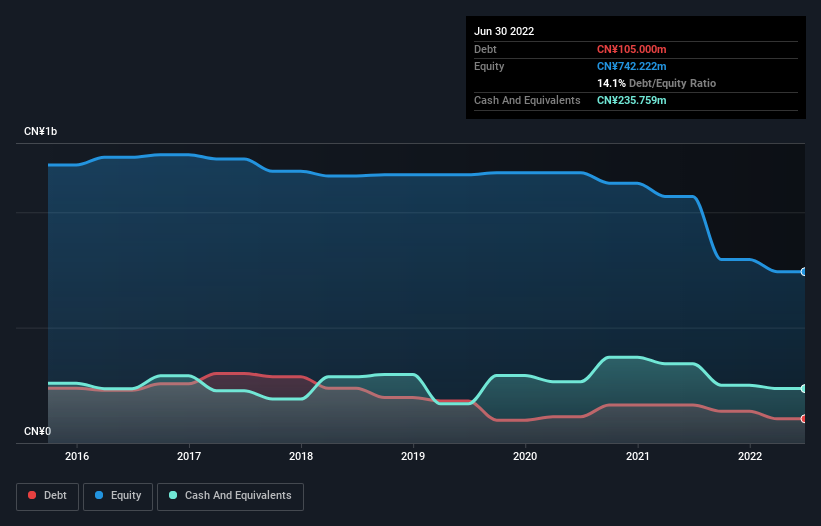Viewport: 821px width, 526px height.
Task: Click the teal Cash And Equivalents legend dot
Action: [173, 495]
